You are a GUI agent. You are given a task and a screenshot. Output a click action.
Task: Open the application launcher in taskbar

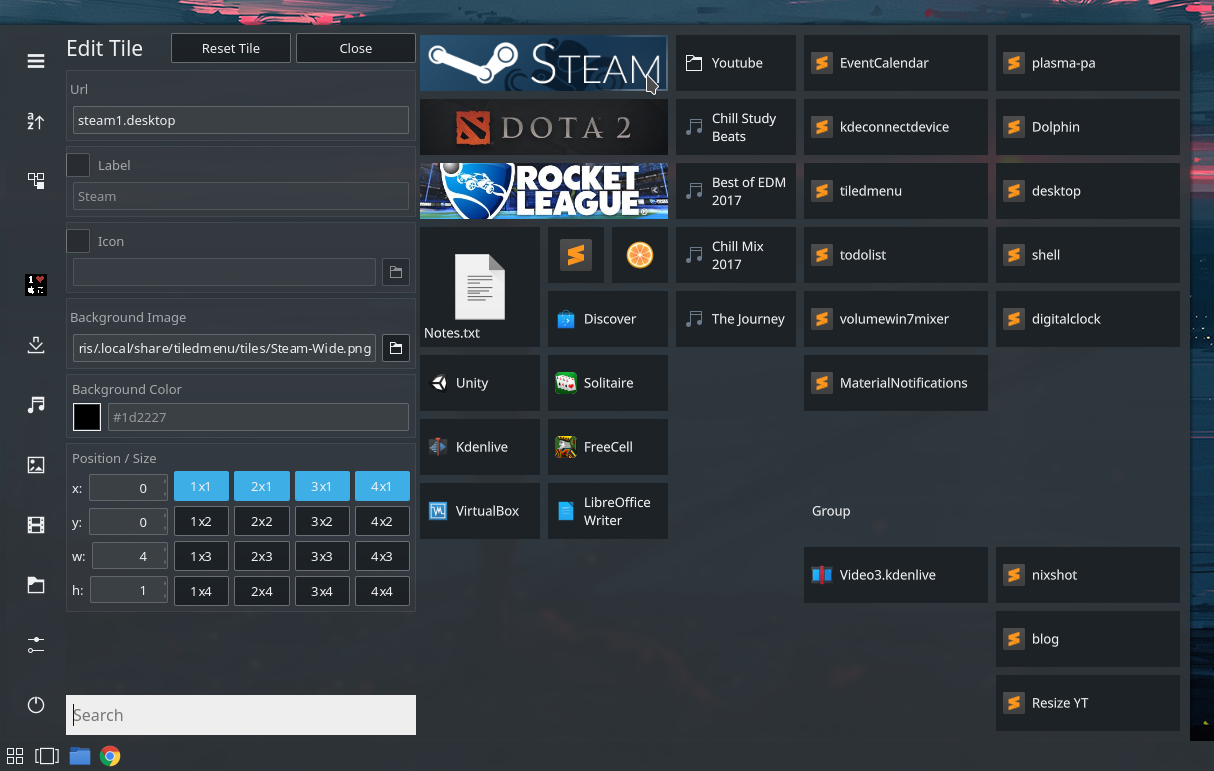point(15,756)
